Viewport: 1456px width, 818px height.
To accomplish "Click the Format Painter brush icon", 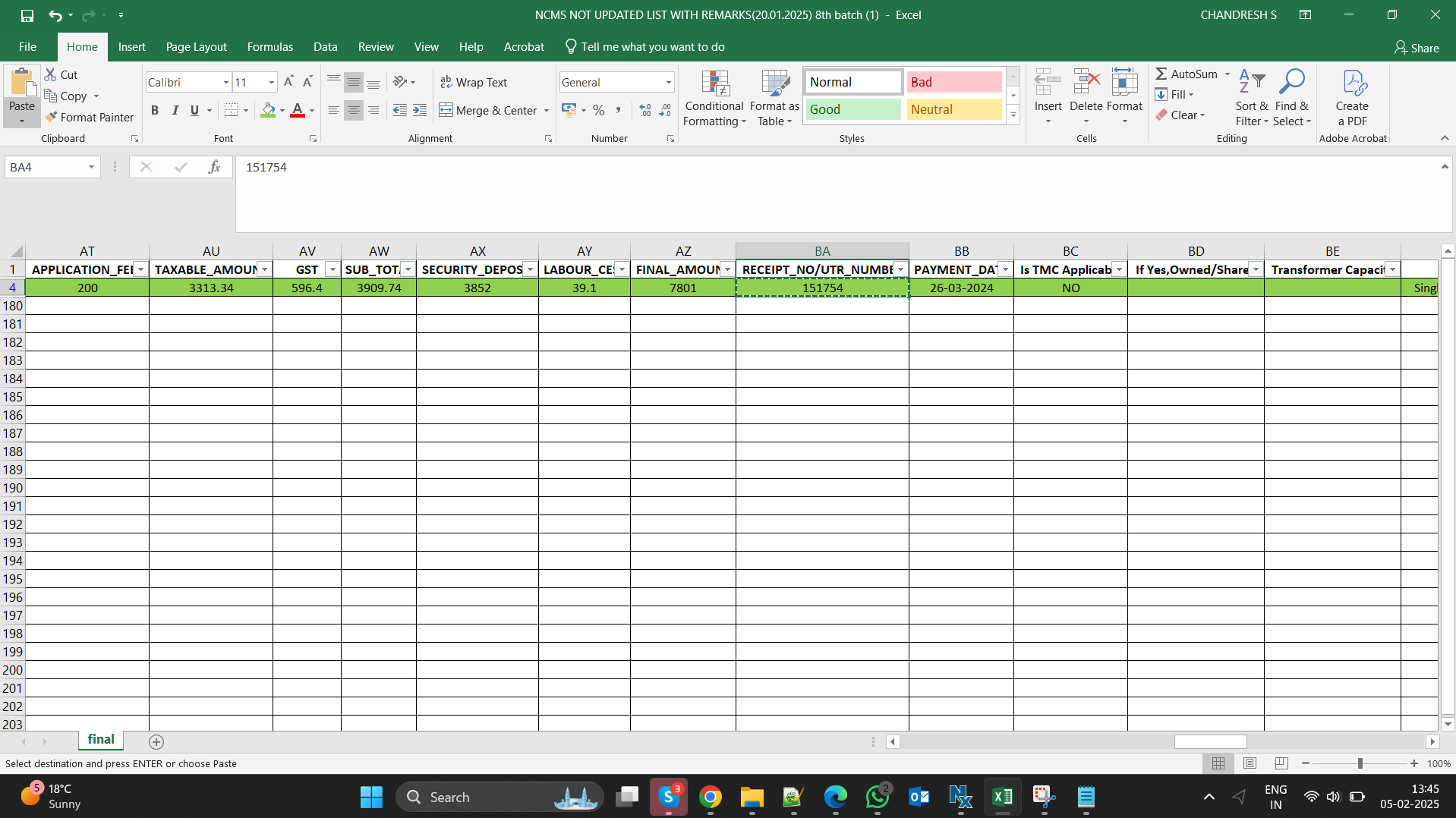I will 52,117.
